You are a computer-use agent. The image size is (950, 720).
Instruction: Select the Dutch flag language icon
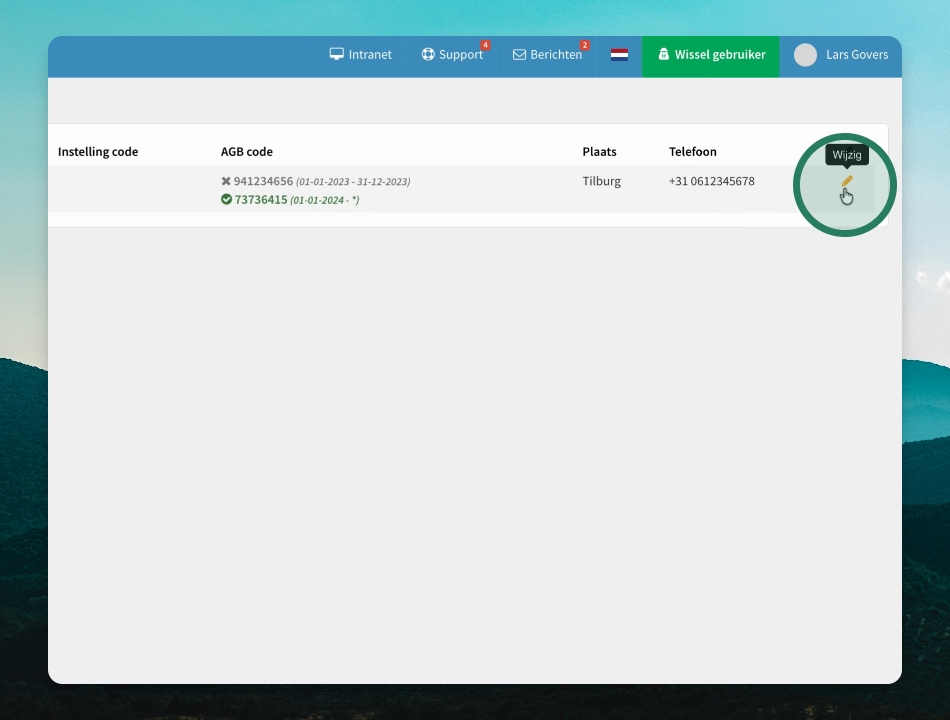click(x=619, y=55)
